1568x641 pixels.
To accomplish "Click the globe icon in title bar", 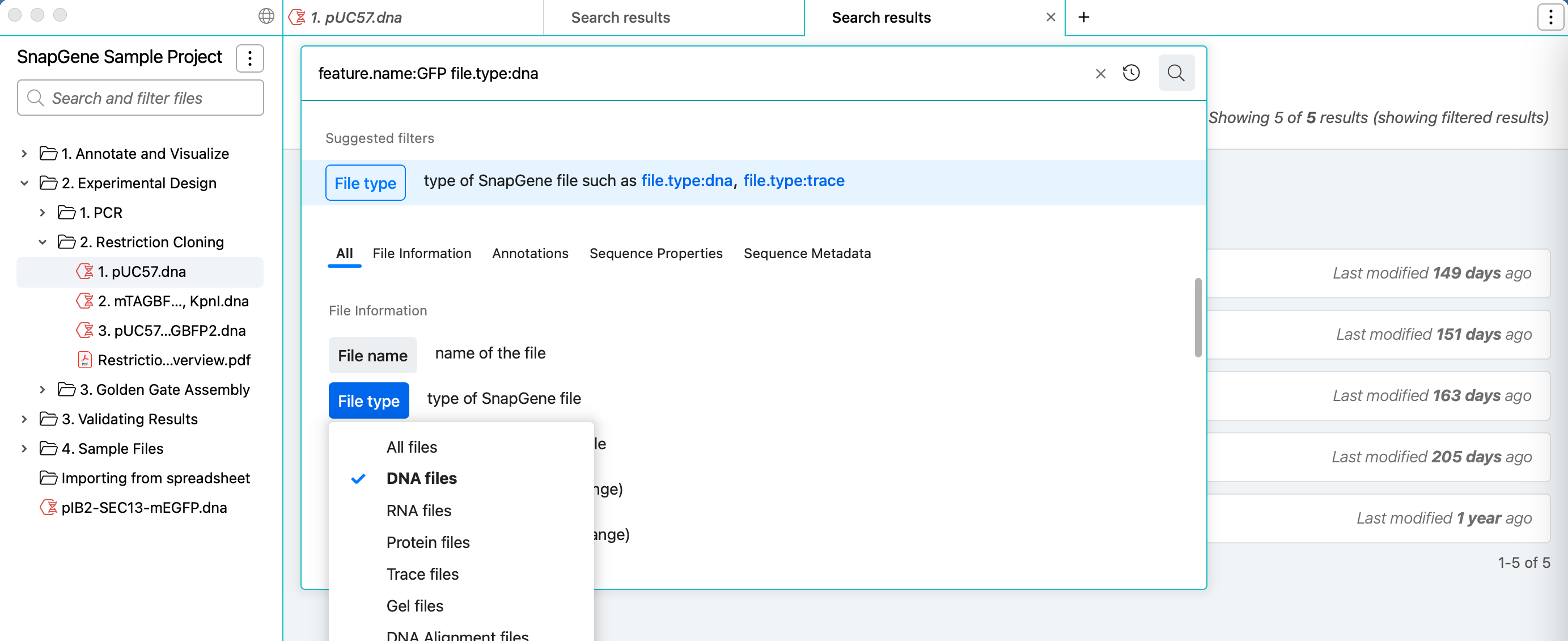I will pyautogui.click(x=266, y=16).
